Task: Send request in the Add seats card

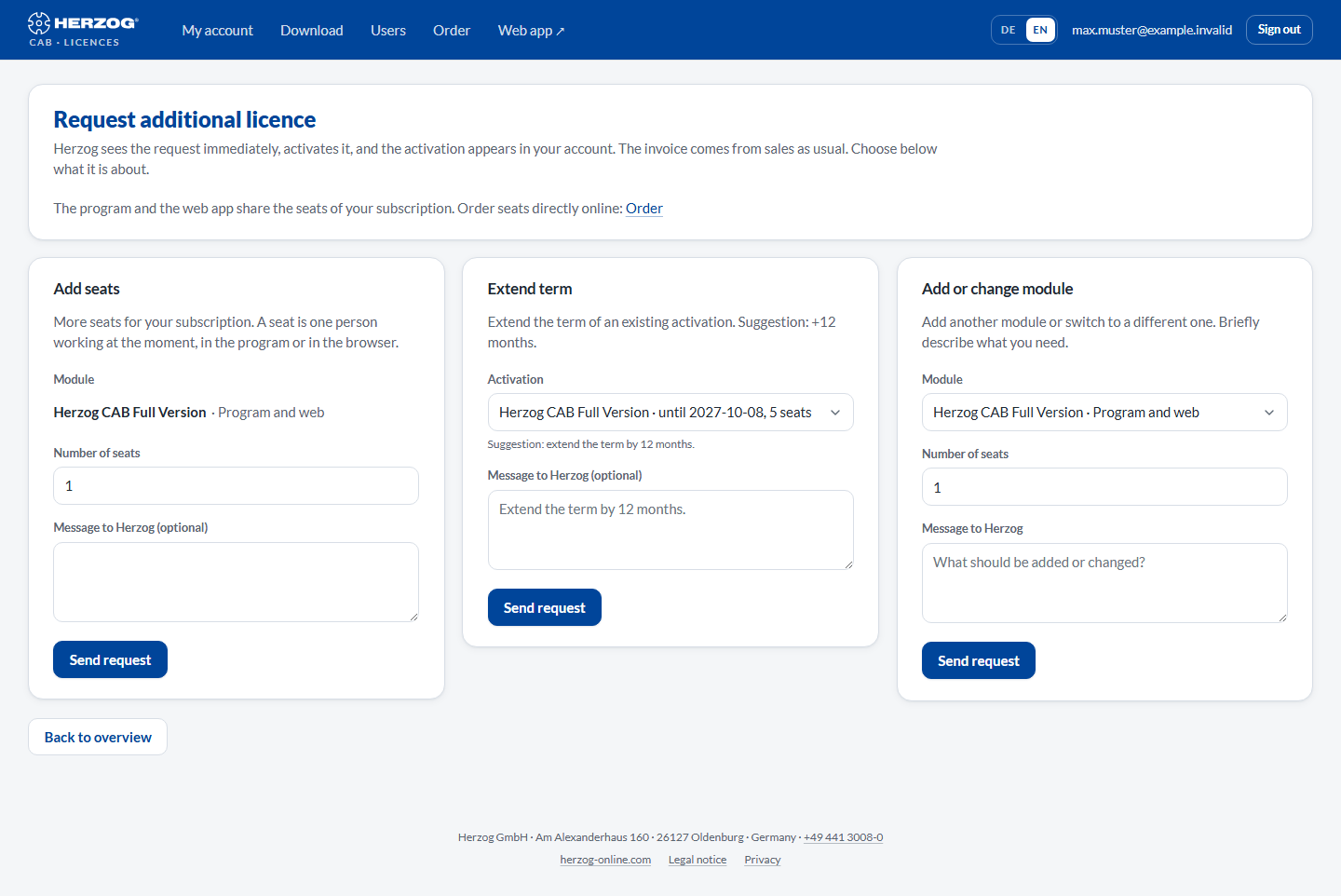Action: (x=110, y=659)
